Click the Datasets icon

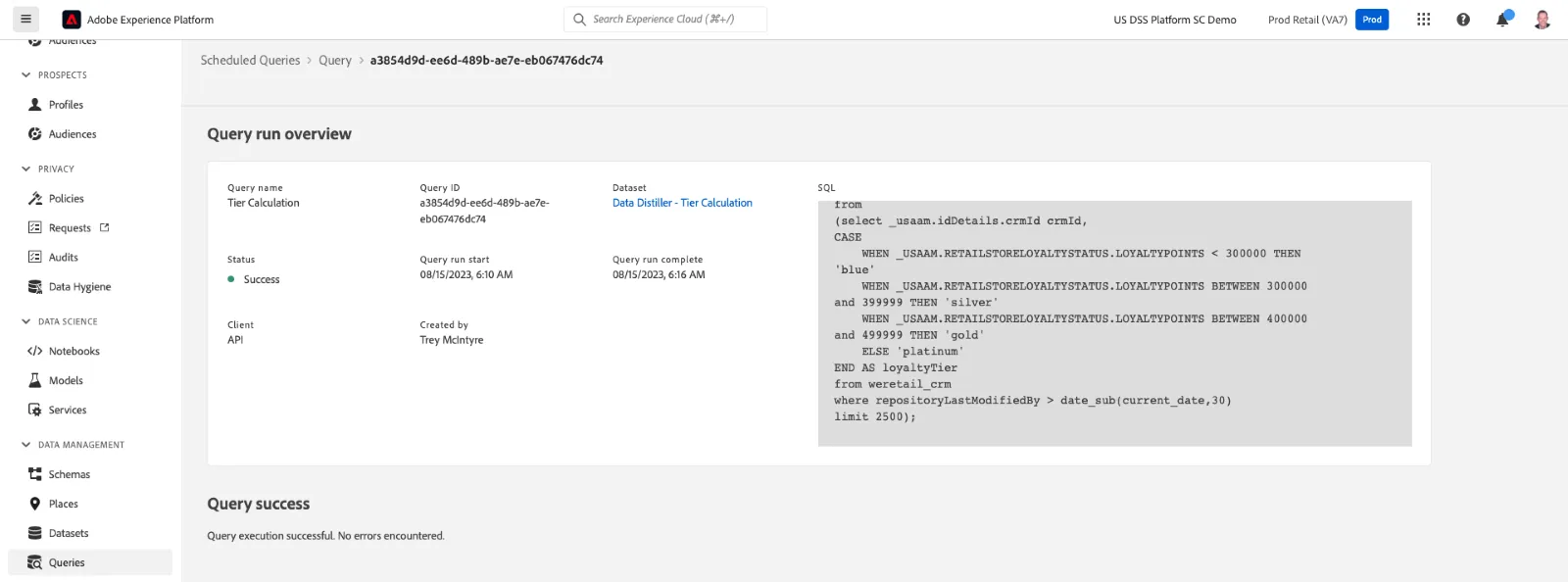(35, 534)
